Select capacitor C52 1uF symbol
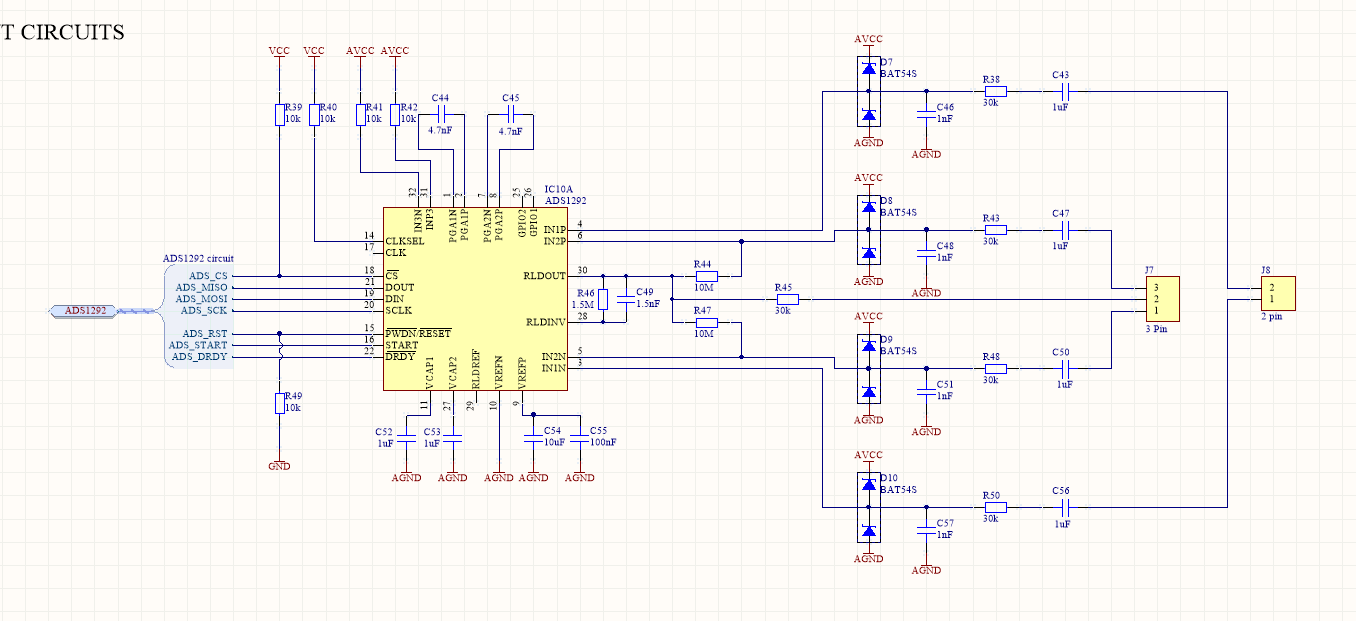 [x=406, y=437]
